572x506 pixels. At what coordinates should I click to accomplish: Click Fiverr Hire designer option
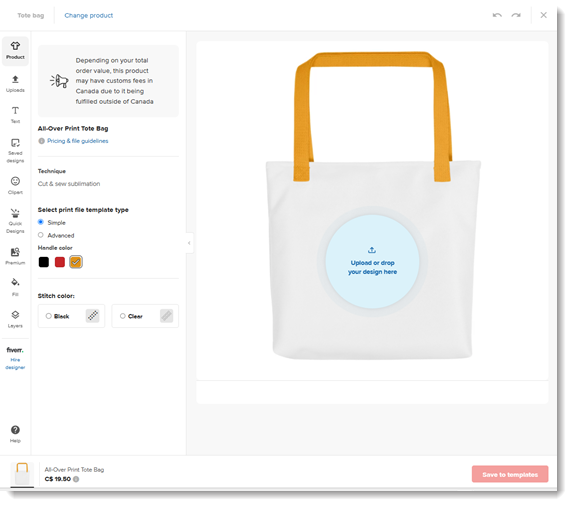point(15,358)
